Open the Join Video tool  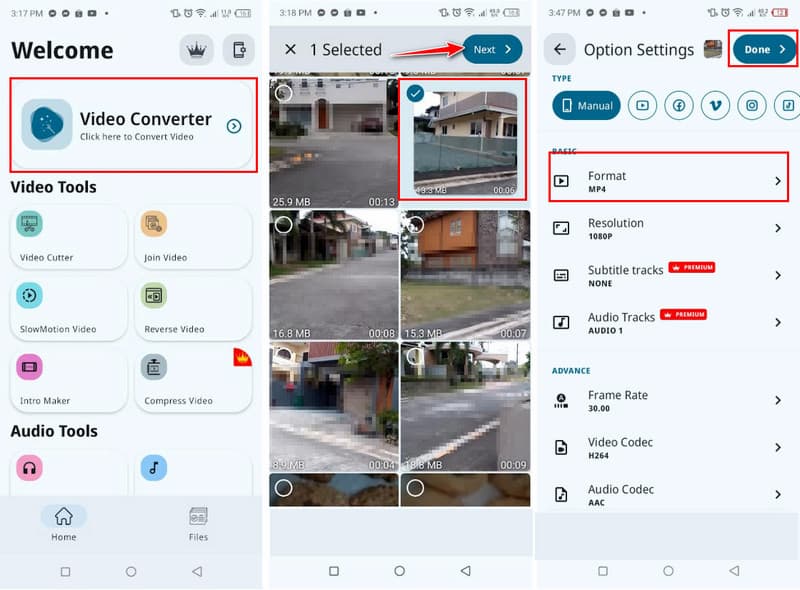(193, 237)
